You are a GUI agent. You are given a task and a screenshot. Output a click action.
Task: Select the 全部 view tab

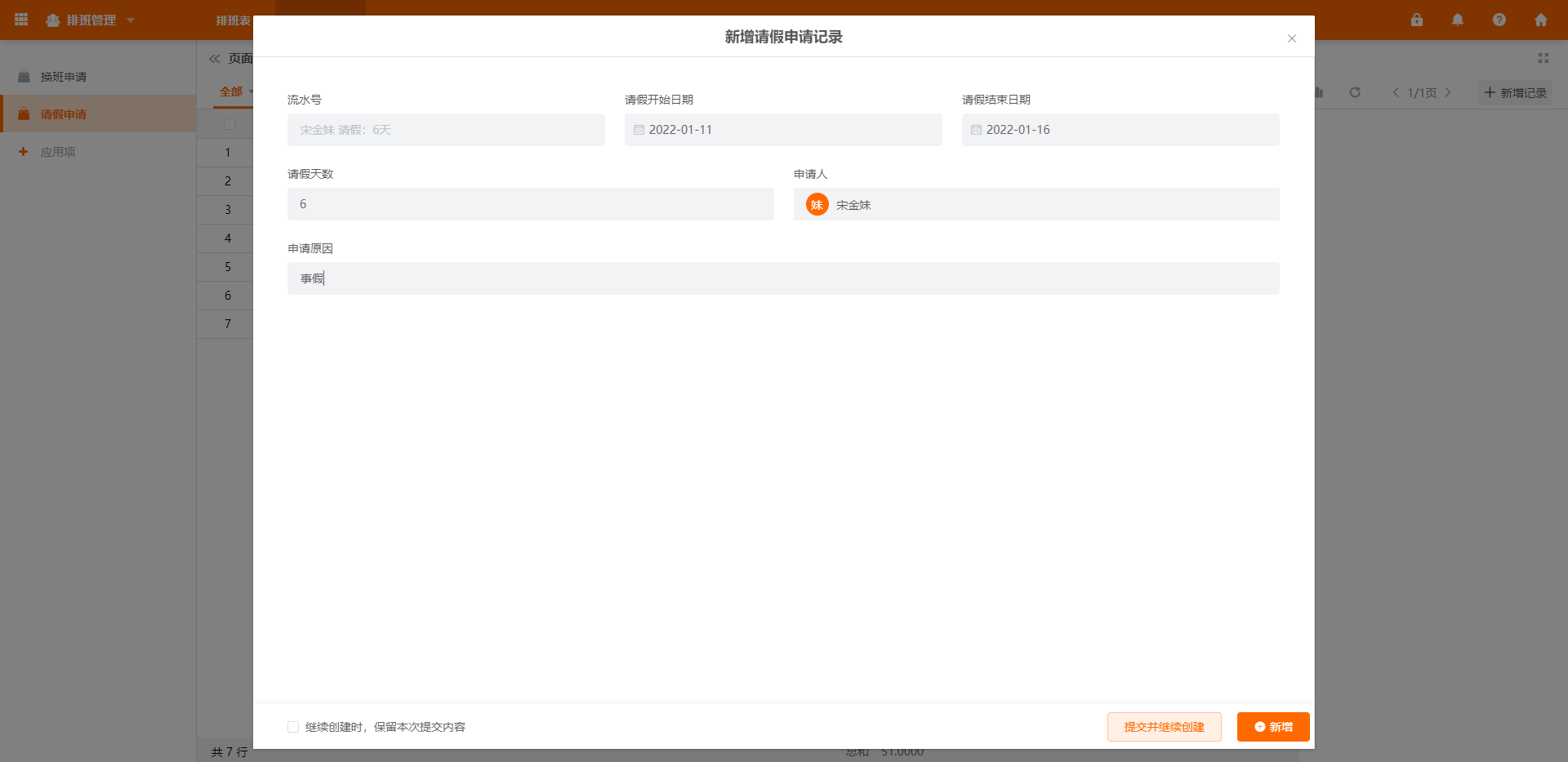tap(231, 91)
